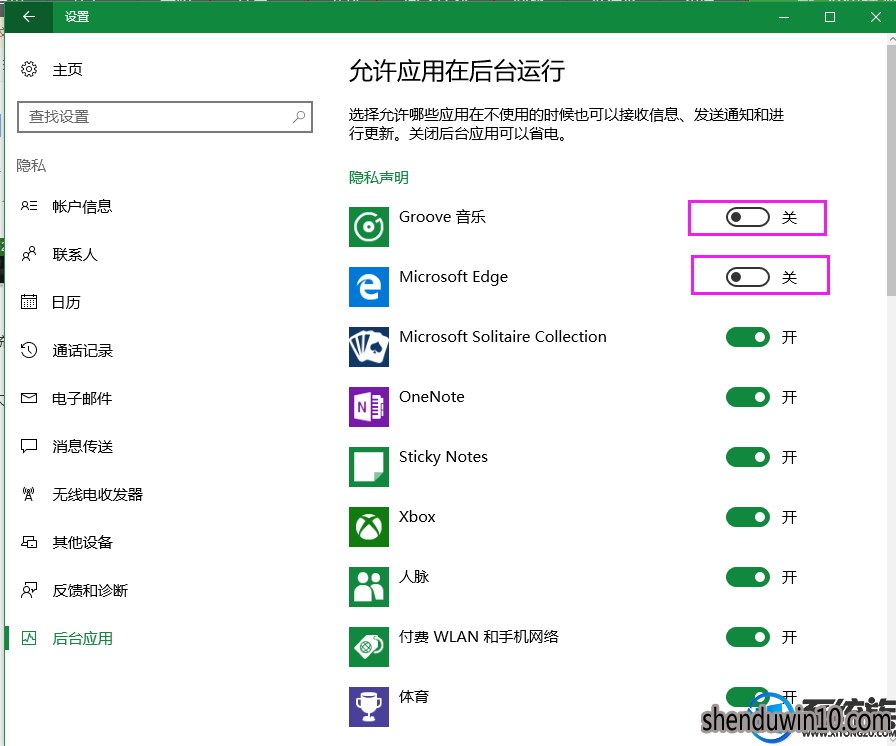Click the Groove 音乐 label text
896x746 pixels.
pyautogui.click(x=442, y=217)
